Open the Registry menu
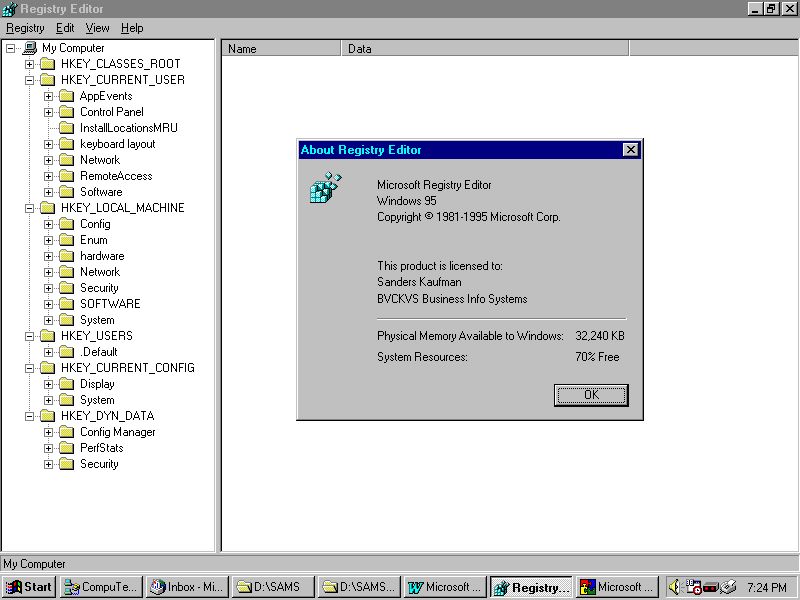 point(25,28)
